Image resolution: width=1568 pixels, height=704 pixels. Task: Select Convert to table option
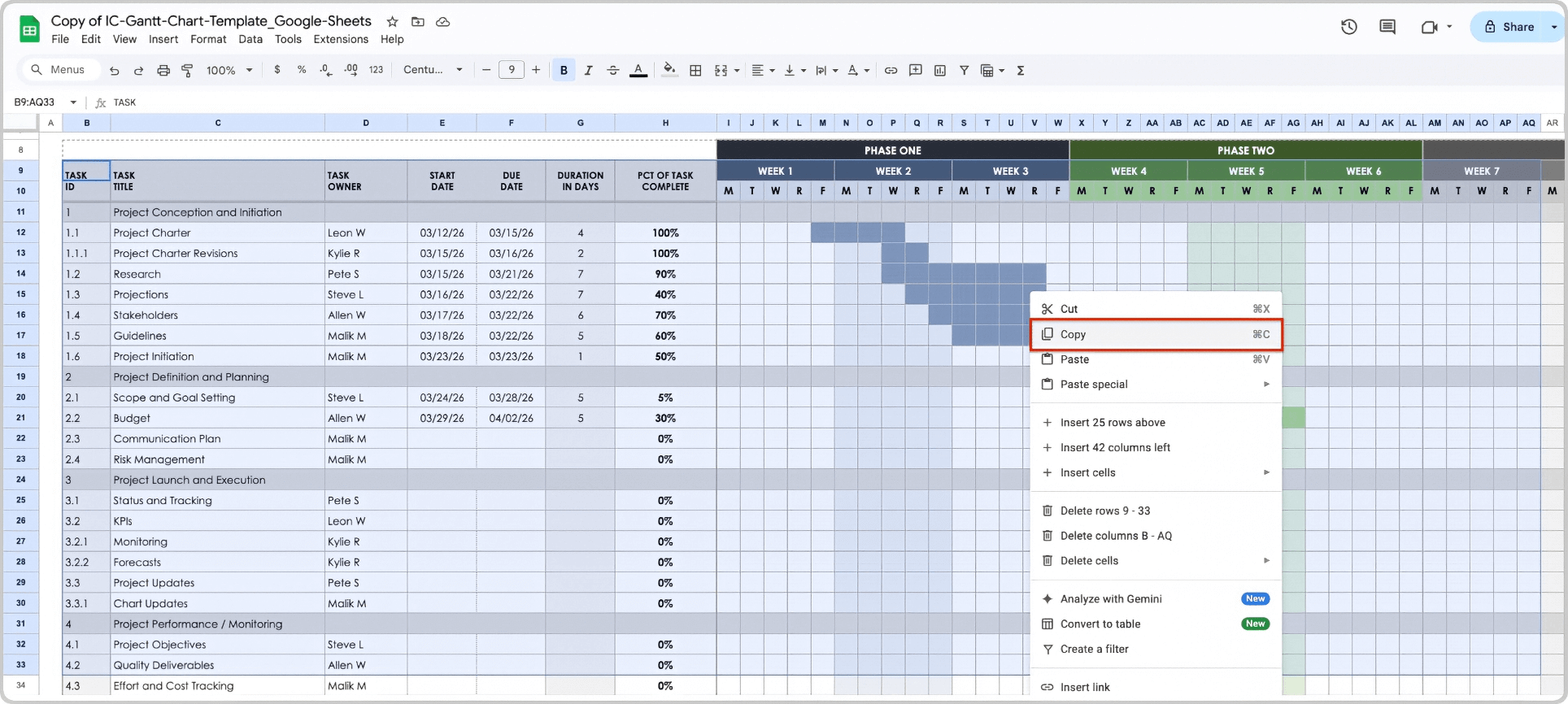point(1156,624)
